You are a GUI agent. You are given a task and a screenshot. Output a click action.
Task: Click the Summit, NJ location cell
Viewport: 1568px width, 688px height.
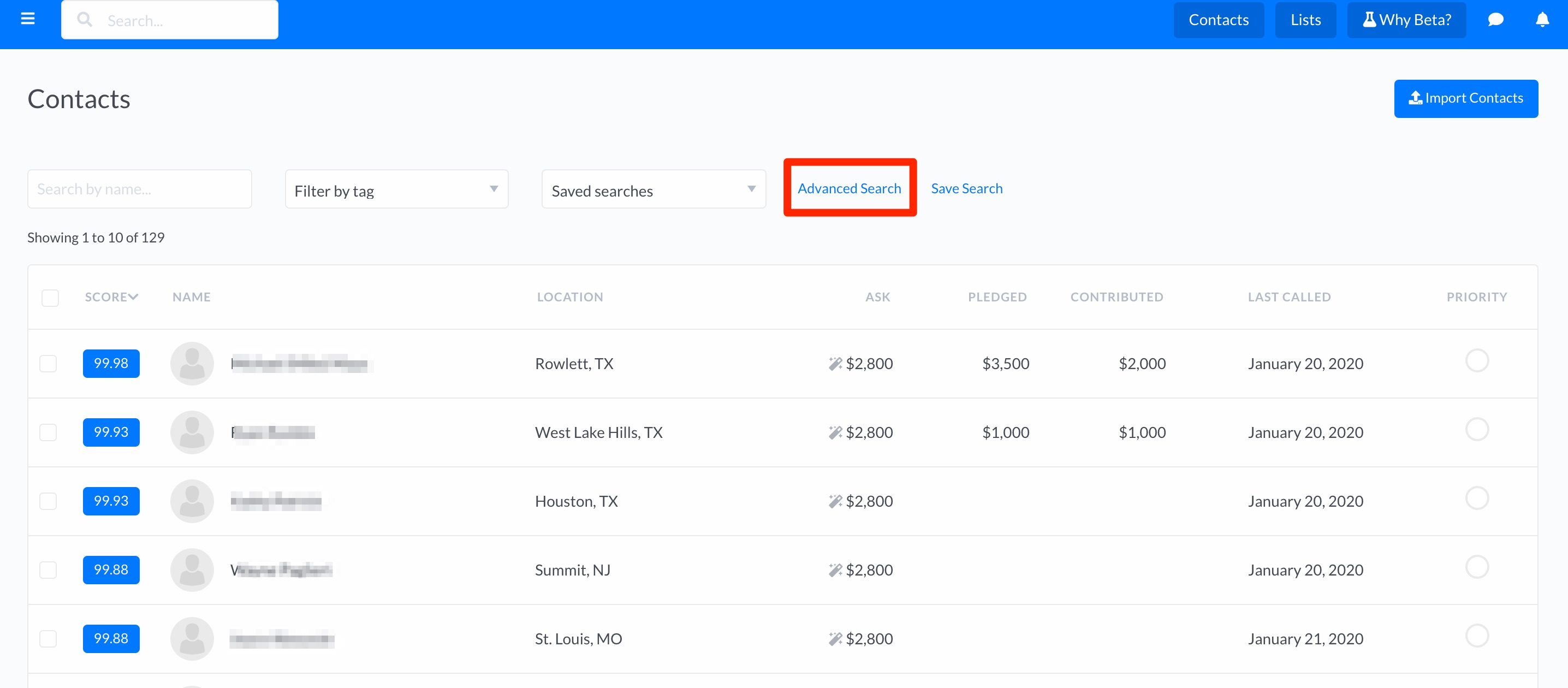coord(572,571)
